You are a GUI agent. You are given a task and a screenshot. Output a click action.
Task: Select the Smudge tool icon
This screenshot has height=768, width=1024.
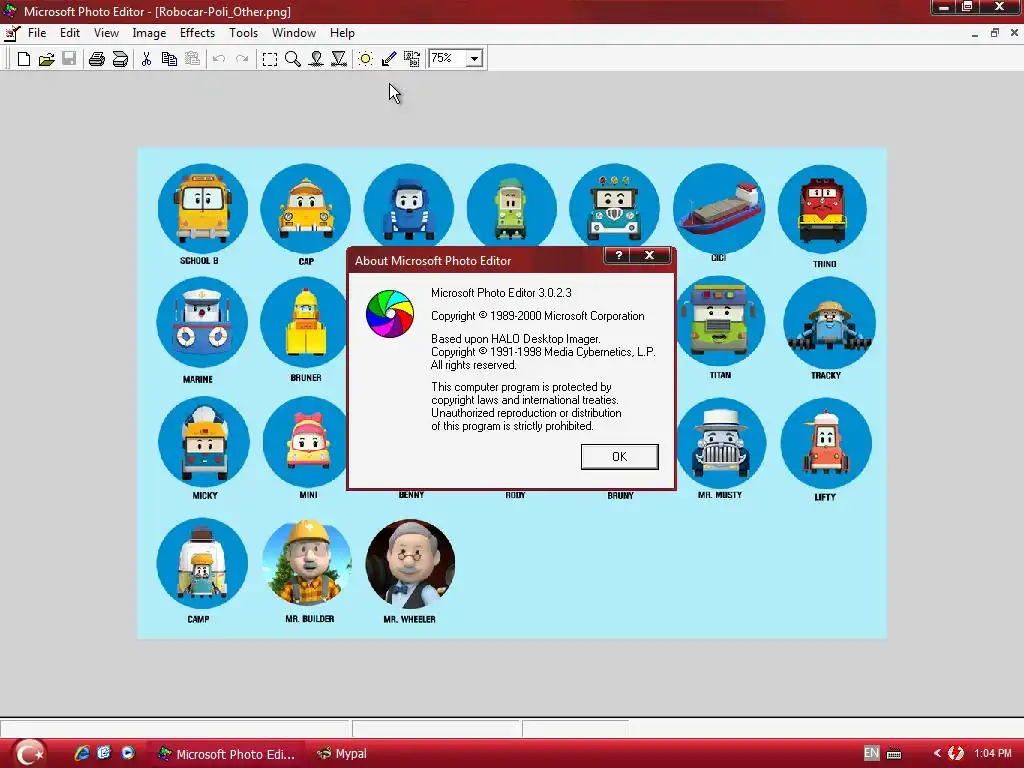pyautogui.click(x=316, y=59)
